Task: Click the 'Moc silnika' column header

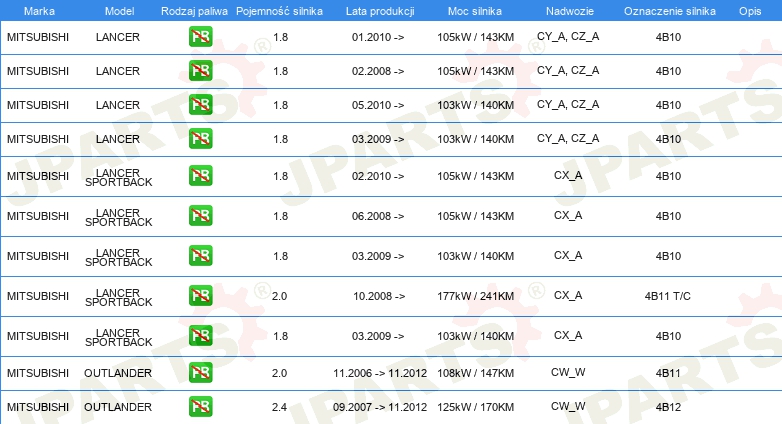Action: tap(475, 11)
